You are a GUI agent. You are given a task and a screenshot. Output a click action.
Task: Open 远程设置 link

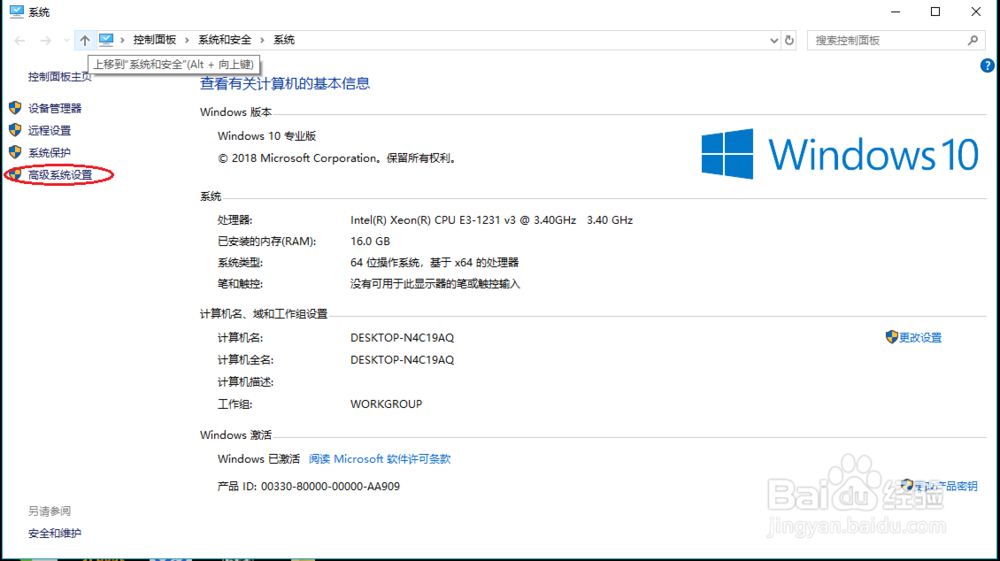click(50, 131)
